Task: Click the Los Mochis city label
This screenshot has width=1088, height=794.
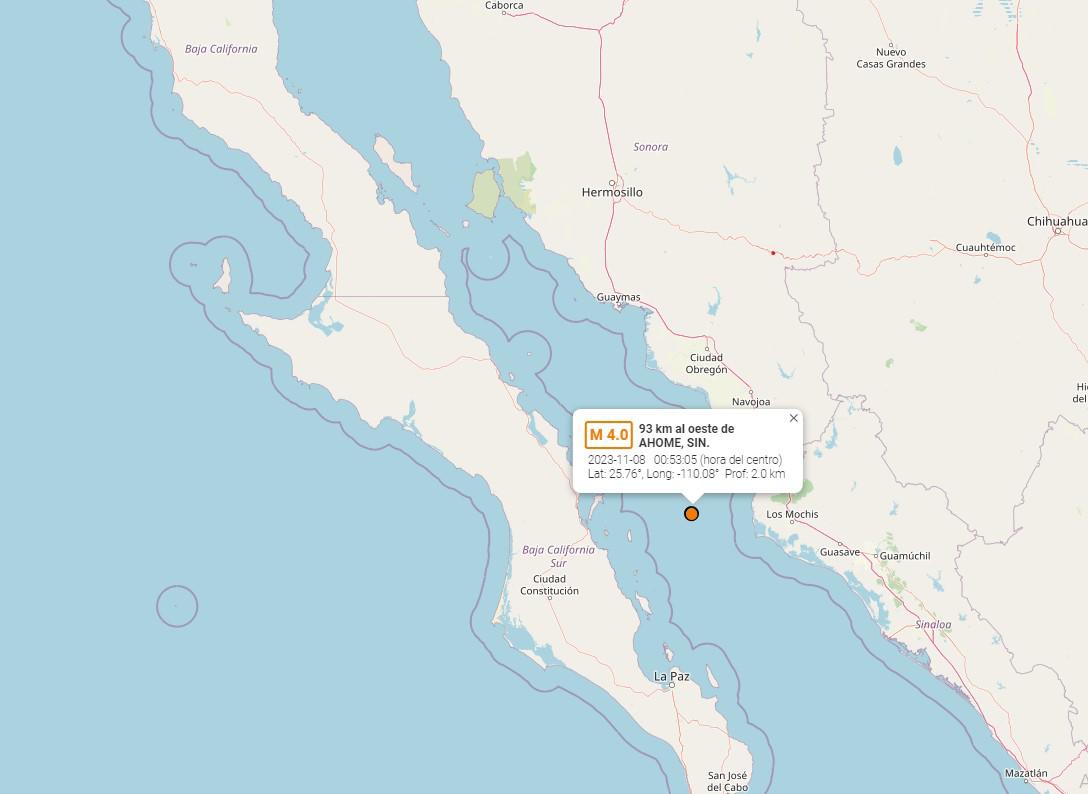Action: pyautogui.click(x=792, y=514)
